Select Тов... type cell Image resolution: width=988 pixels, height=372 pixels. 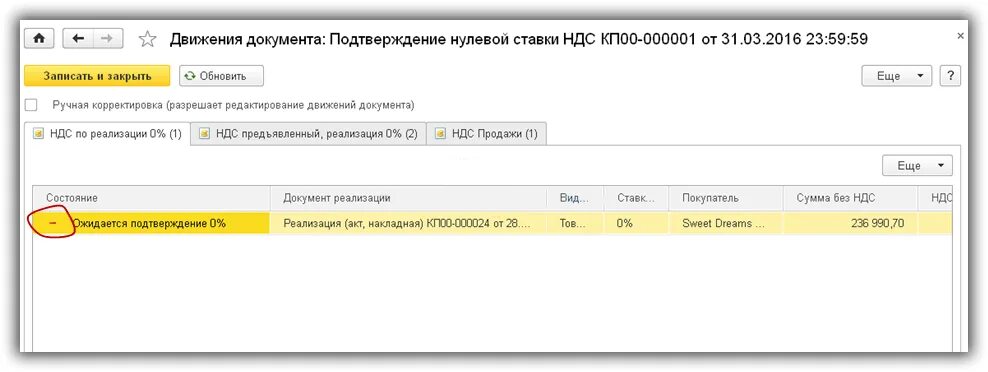pos(575,223)
